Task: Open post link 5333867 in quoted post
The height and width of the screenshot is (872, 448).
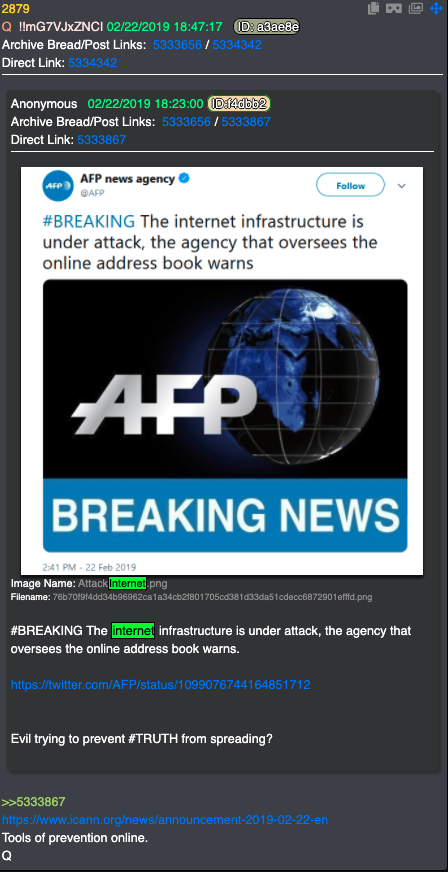Action: click(x=246, y=122)
